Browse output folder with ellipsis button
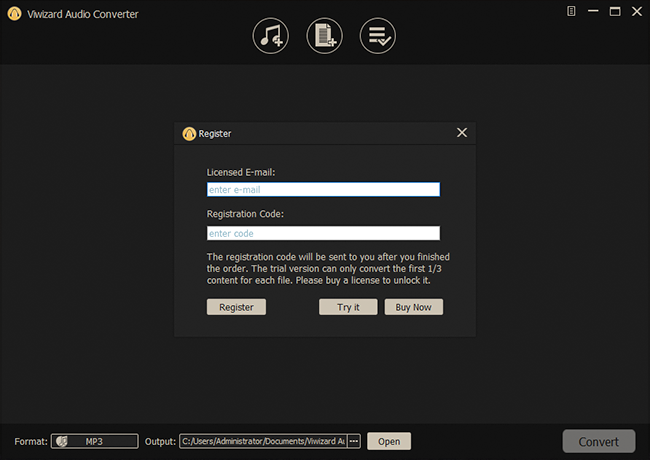Image resolution: width=650 pixels, height=460 pixels. [x=354, y=441]
